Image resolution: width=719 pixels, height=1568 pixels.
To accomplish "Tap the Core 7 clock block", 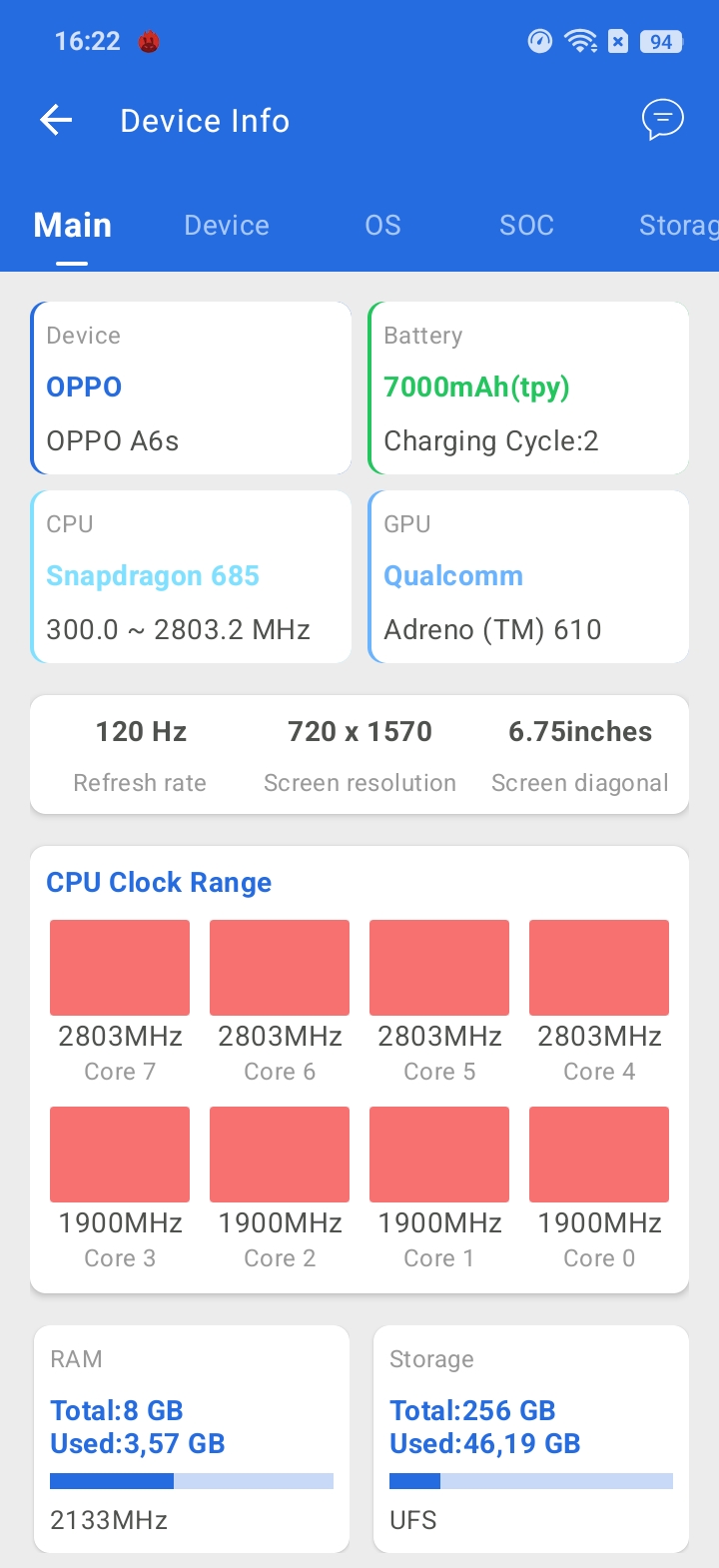I will click(x=120, y=968).
